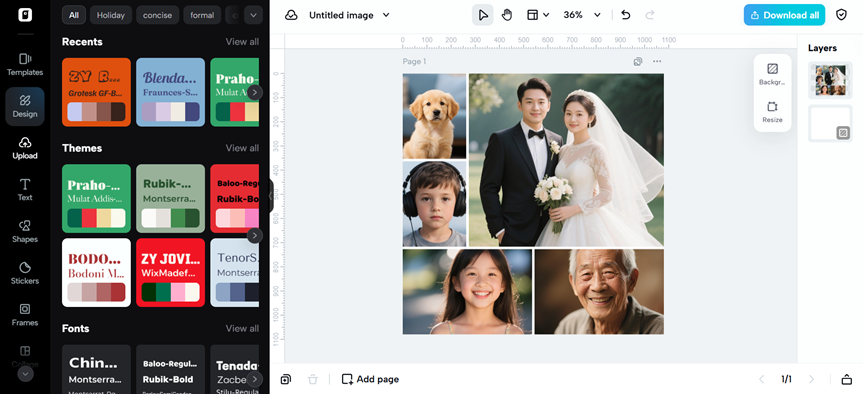
Task: Open the Resize tool
Action: pyautogui.click(x=772, y=112)
